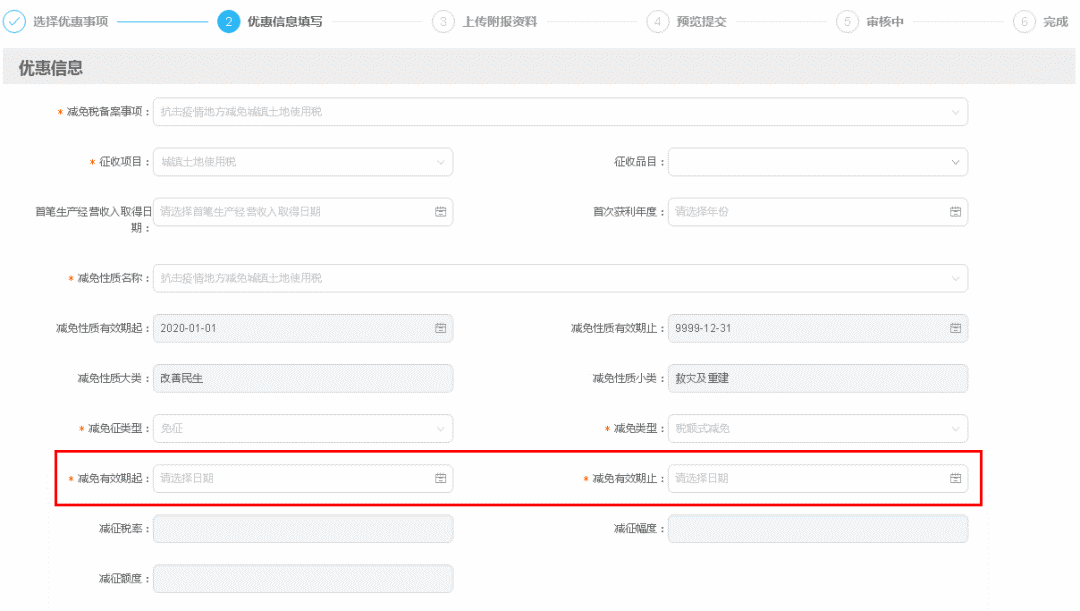Select step 6 完成
1080x611 pixels.
(1024, 22)
